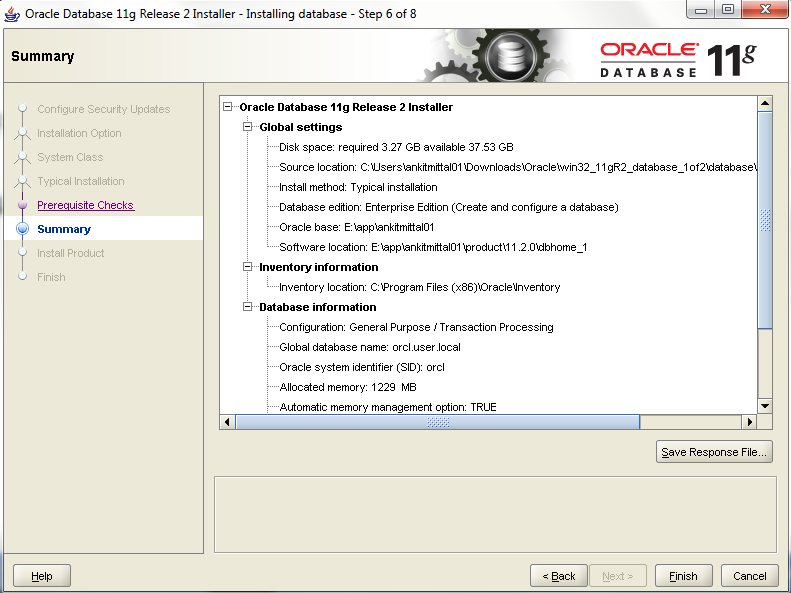Click the horizontal scrollbar thumb
The width and height of the screenshot is (791, 593).
click(x=438, y=422)
